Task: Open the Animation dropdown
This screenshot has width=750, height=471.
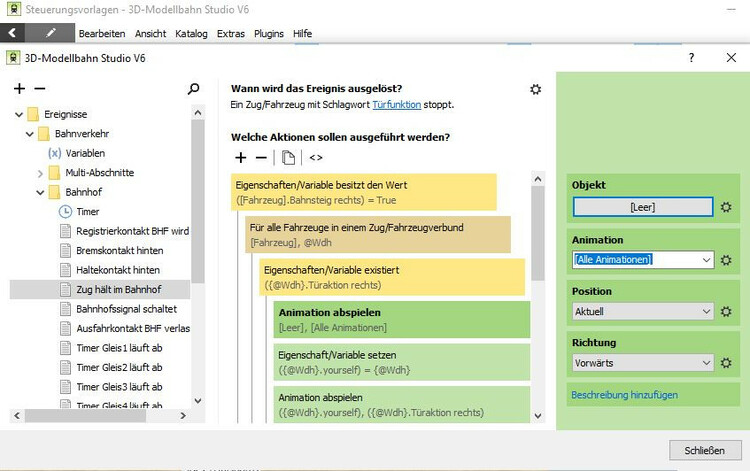Action: tap(706, 260)
